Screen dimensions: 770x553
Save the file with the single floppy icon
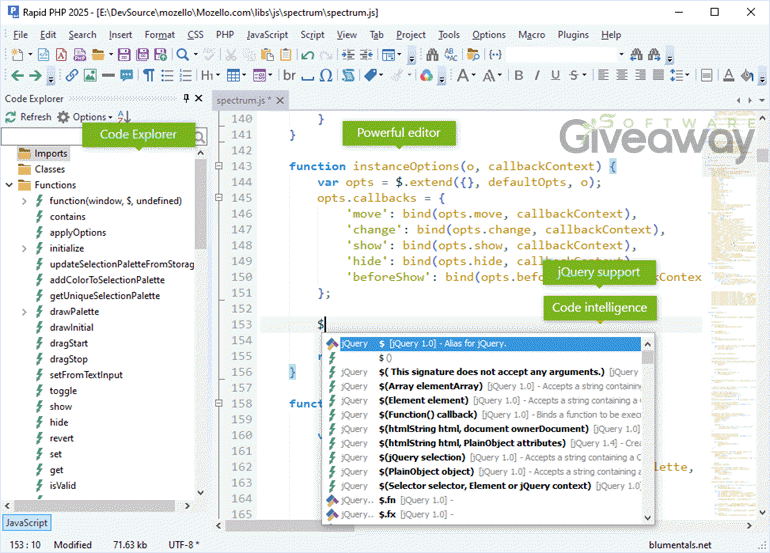[124, 55]
